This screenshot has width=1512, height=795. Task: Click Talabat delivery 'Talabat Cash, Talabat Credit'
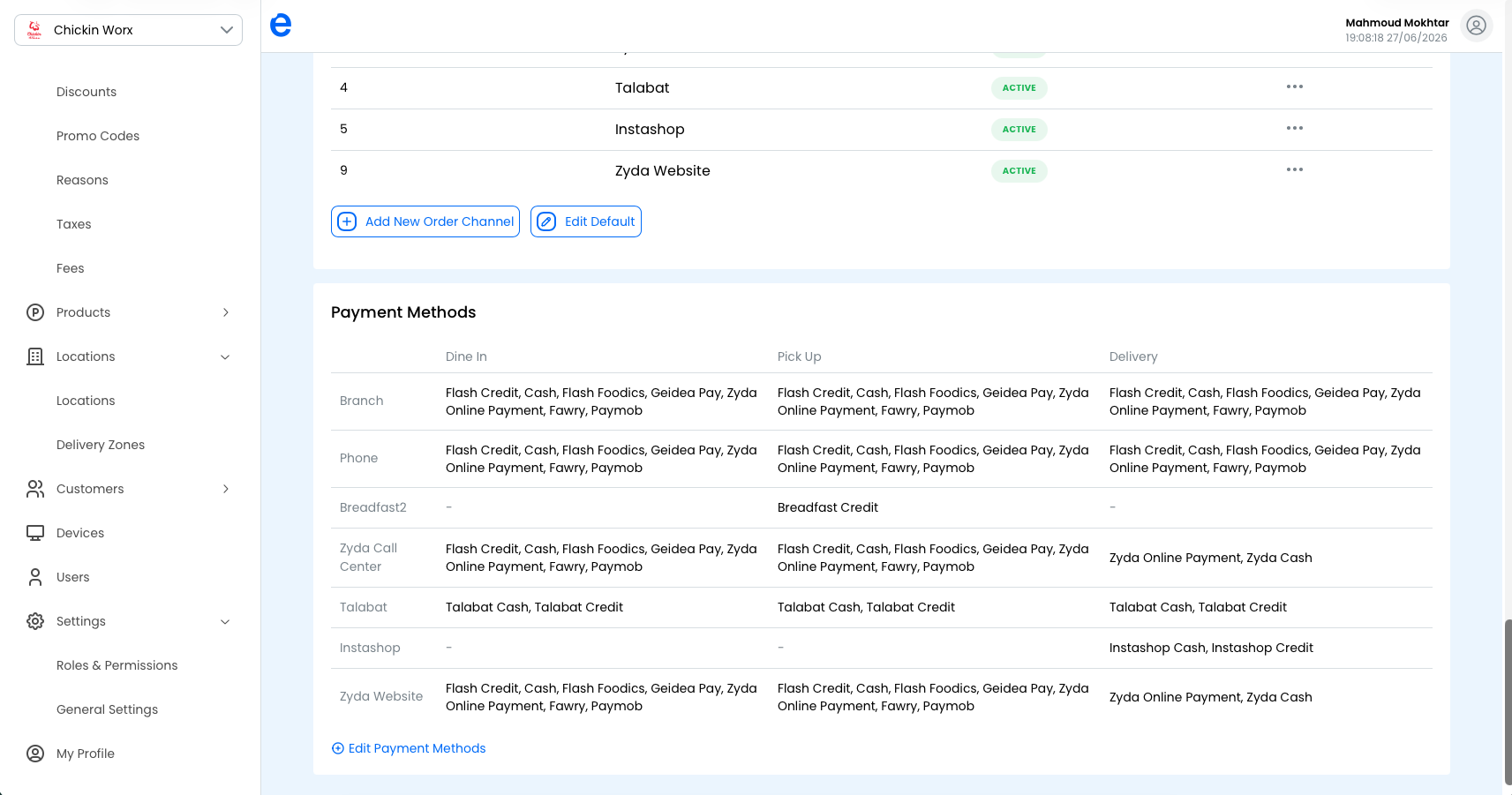click(1198, 607)
